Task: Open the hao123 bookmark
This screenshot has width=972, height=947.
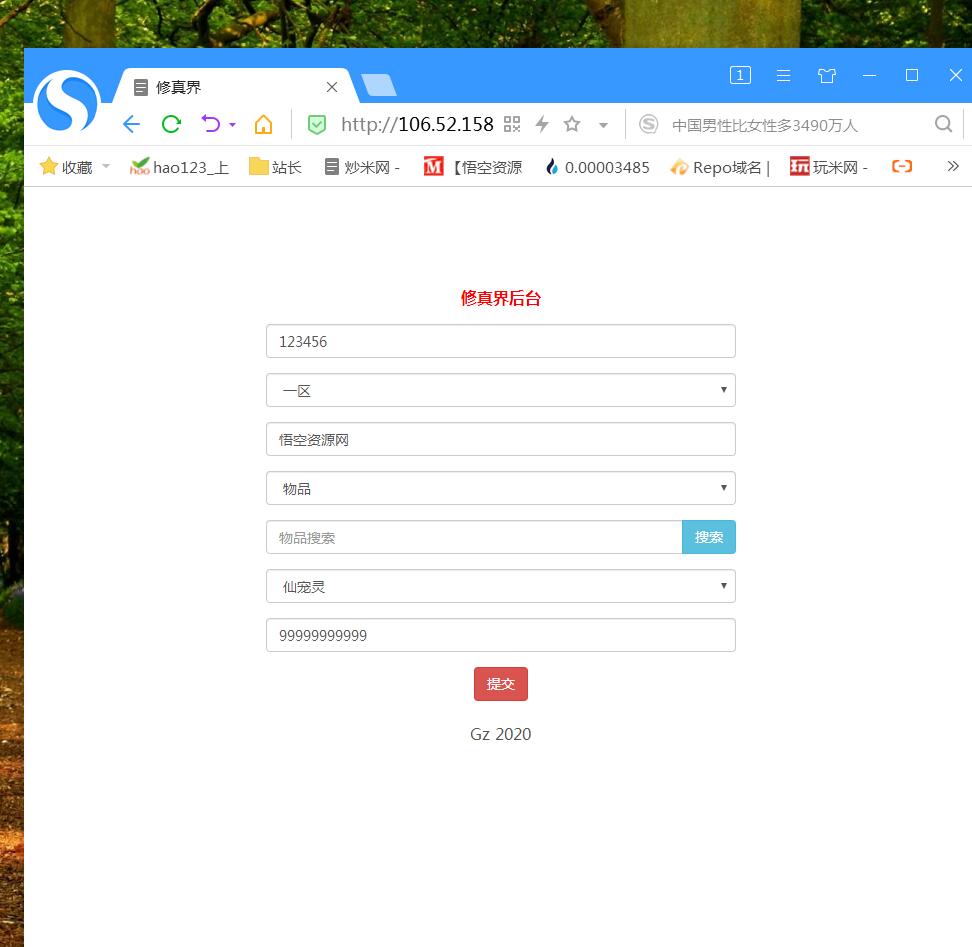Action: pyautogui.click(x=180, y=167)
